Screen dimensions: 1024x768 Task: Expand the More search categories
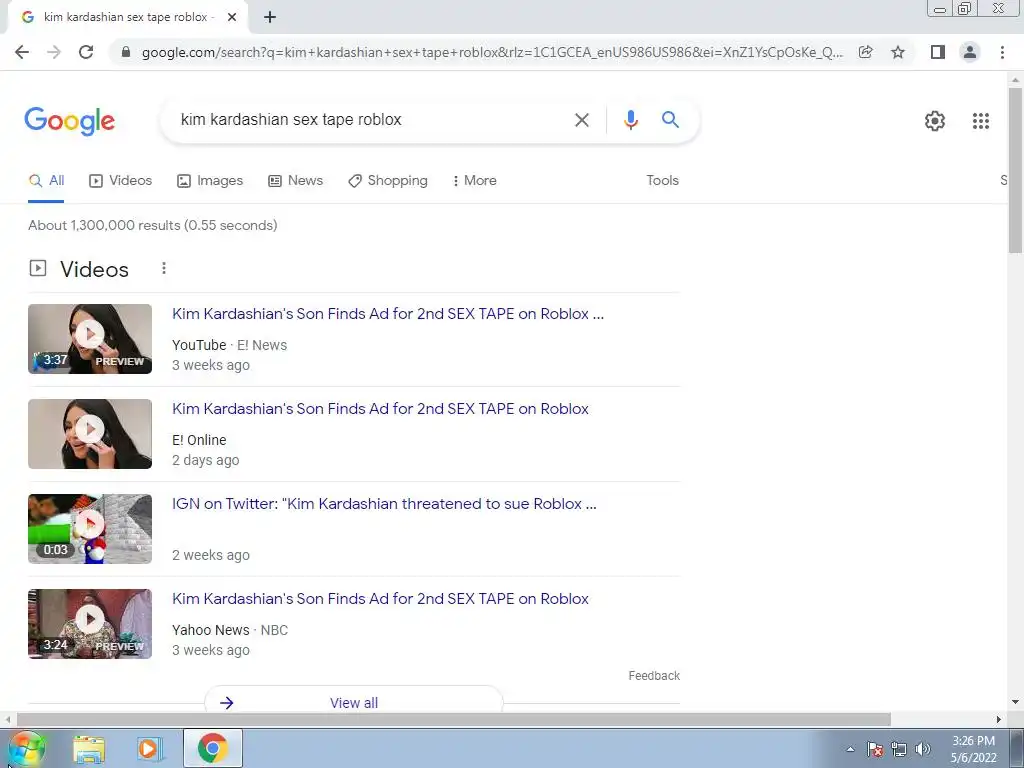[x=474, y=181]
